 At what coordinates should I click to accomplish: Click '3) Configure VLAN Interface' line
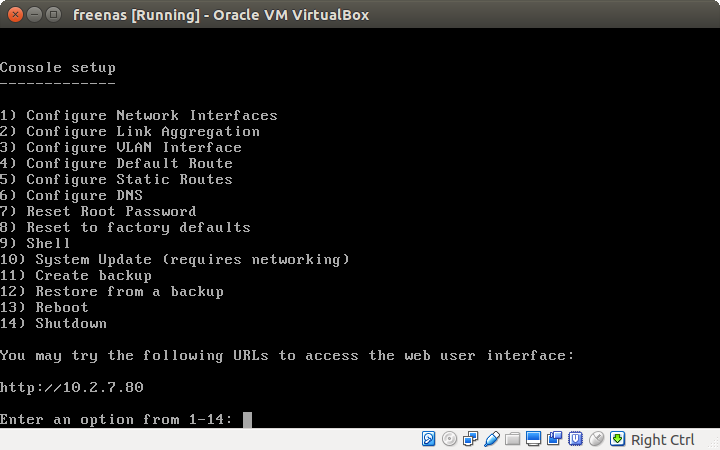[x=121, y=147]
